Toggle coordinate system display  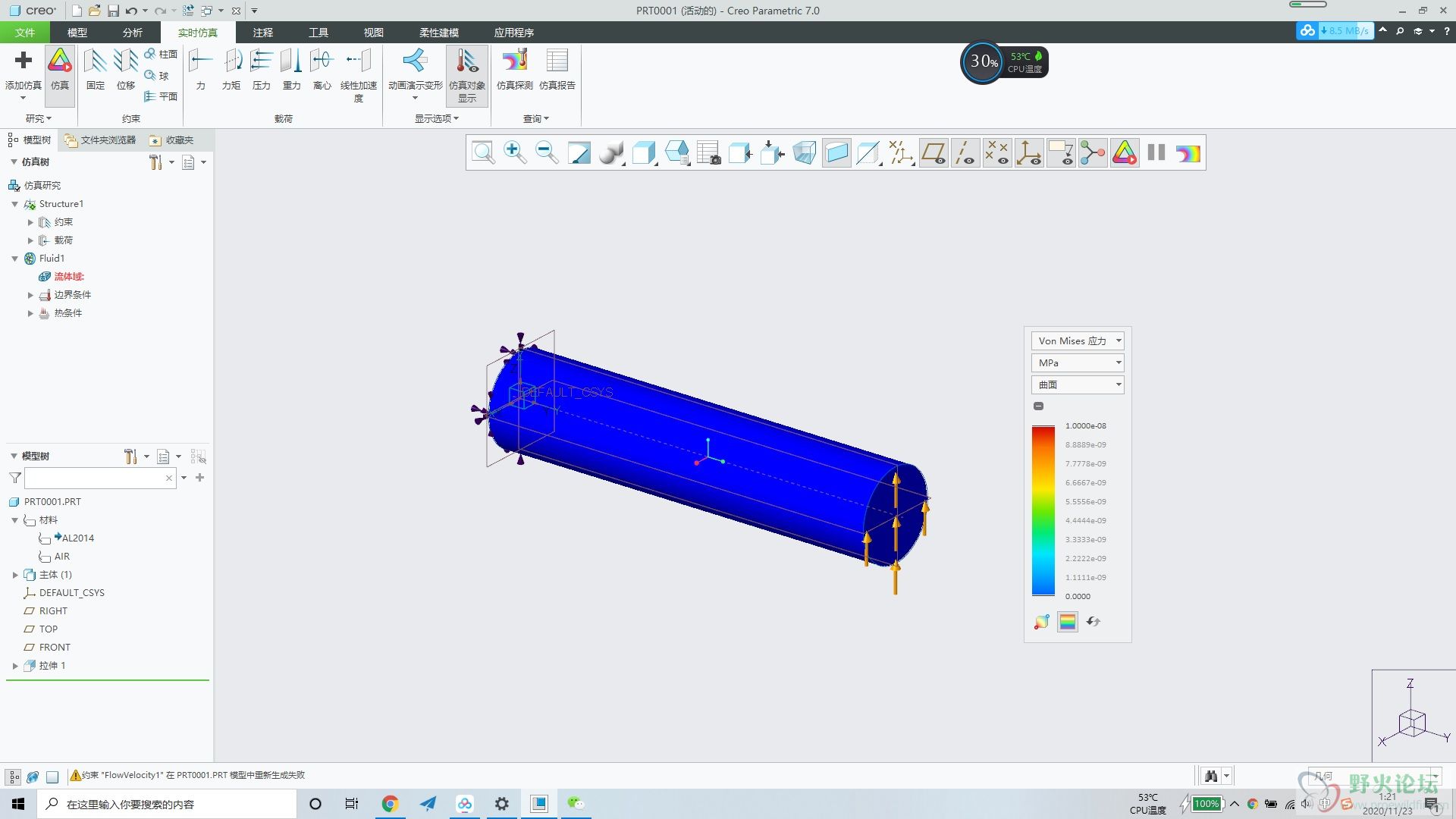(x=1029, y=153)
